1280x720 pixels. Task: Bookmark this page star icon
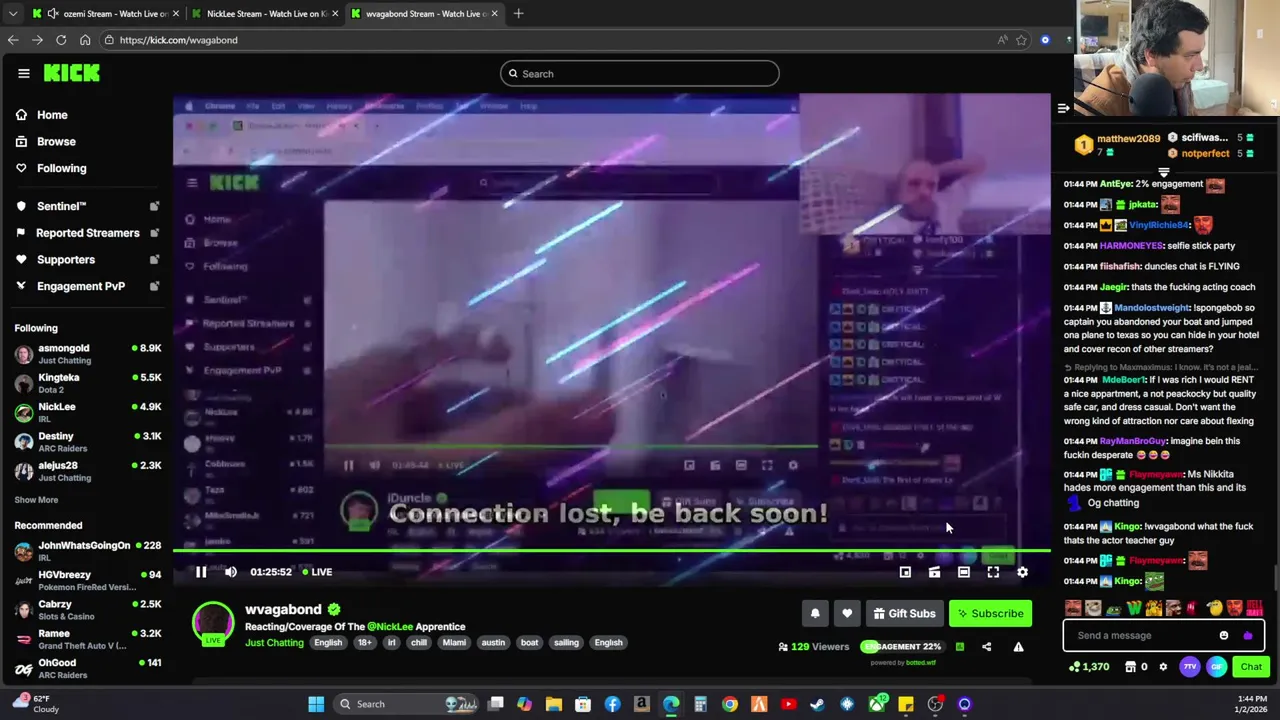pyautogui.click(x=1021, y=40)
